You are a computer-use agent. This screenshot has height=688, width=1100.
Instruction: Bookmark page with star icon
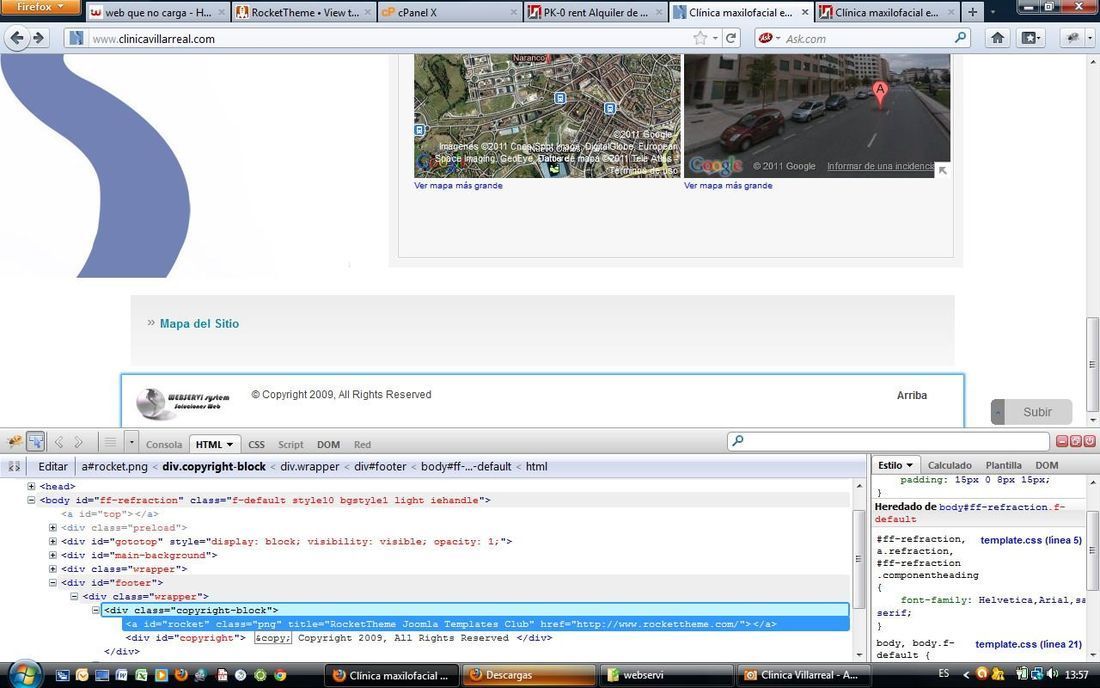point(700,39)
